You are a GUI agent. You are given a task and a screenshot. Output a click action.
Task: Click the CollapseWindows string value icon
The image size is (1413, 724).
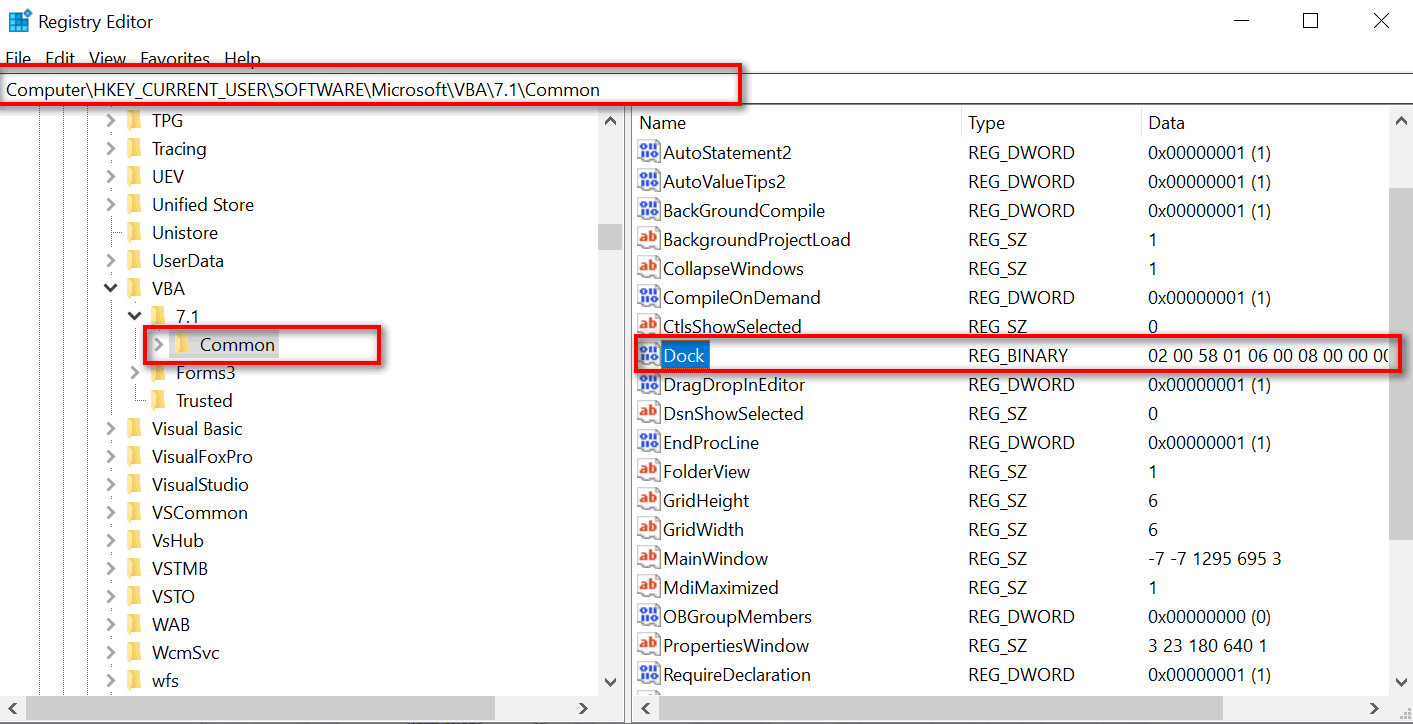649,269
